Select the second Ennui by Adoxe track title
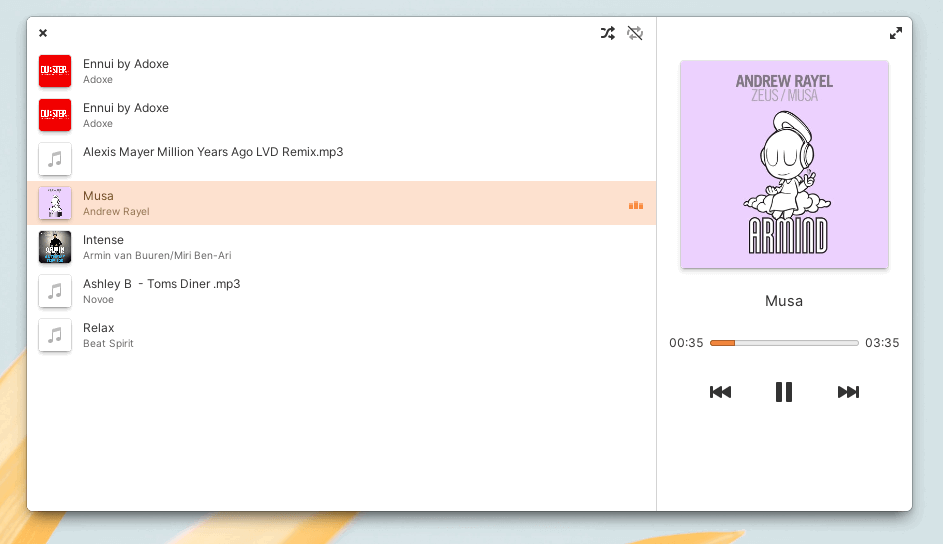943x544 pixels. coord(126,108)
